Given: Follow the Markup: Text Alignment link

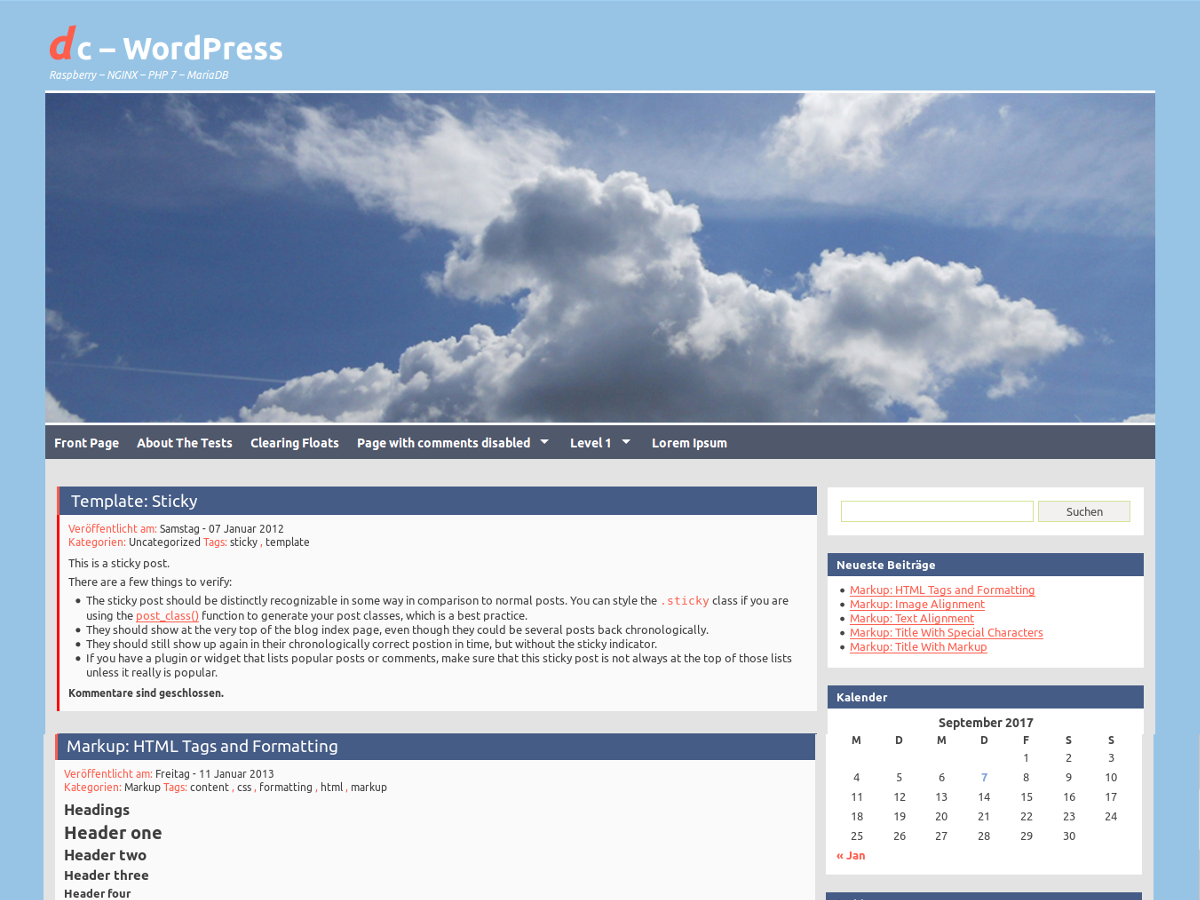Looking at the screenshot, I should 911,617.
